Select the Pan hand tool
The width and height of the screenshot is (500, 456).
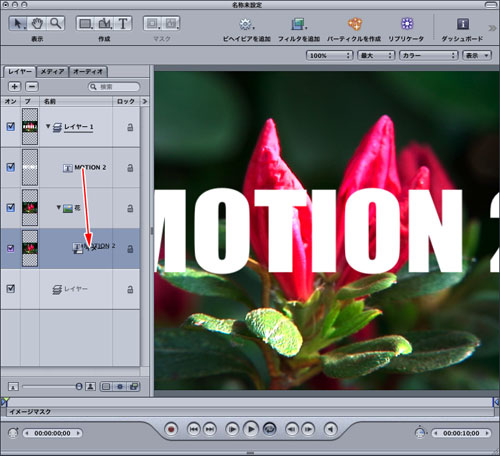(37, 24)
